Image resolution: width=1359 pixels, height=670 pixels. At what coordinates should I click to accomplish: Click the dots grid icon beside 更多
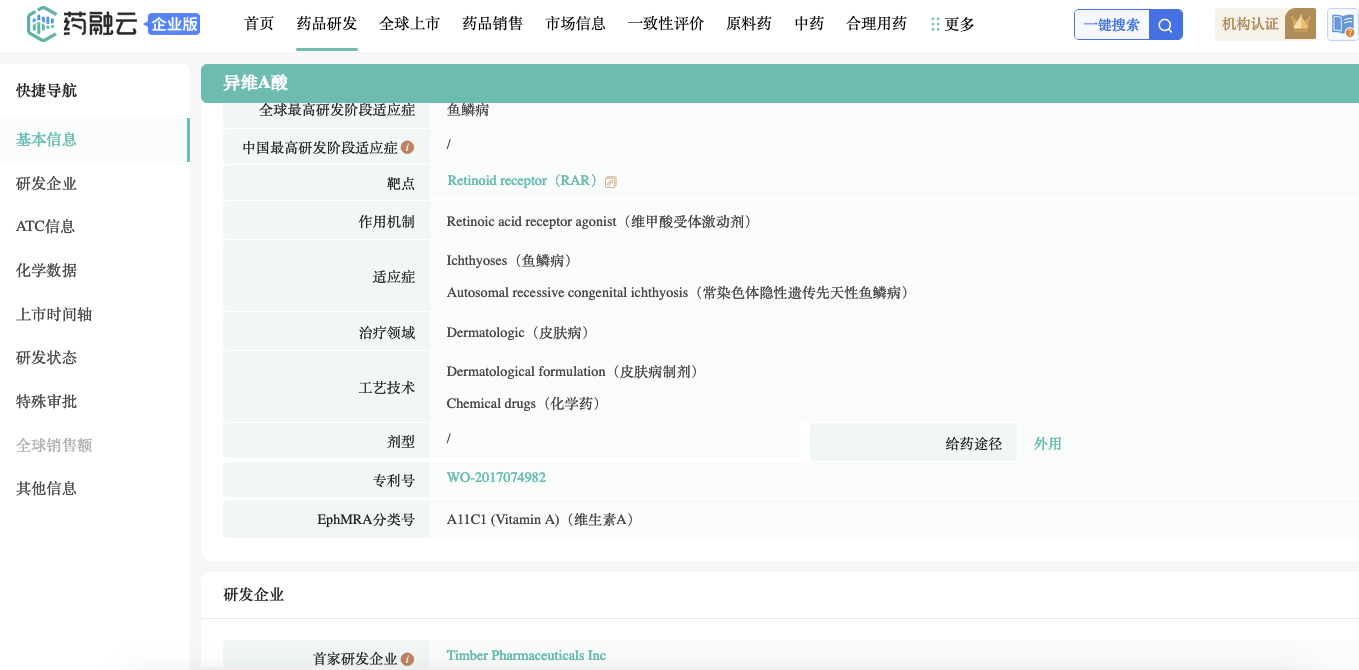click(935, 24)
